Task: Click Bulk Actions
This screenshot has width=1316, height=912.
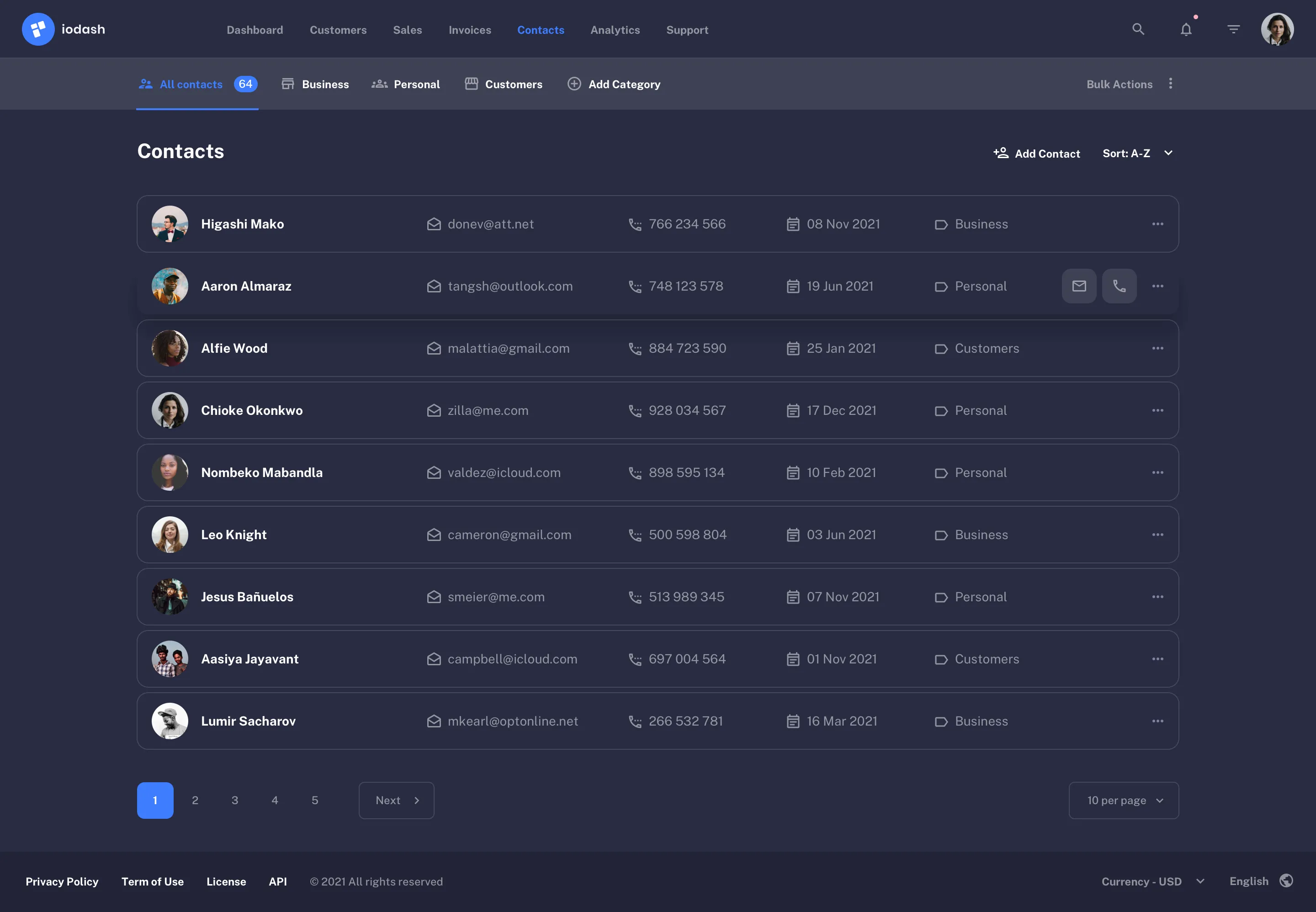Action: [x=1118, y=84]
